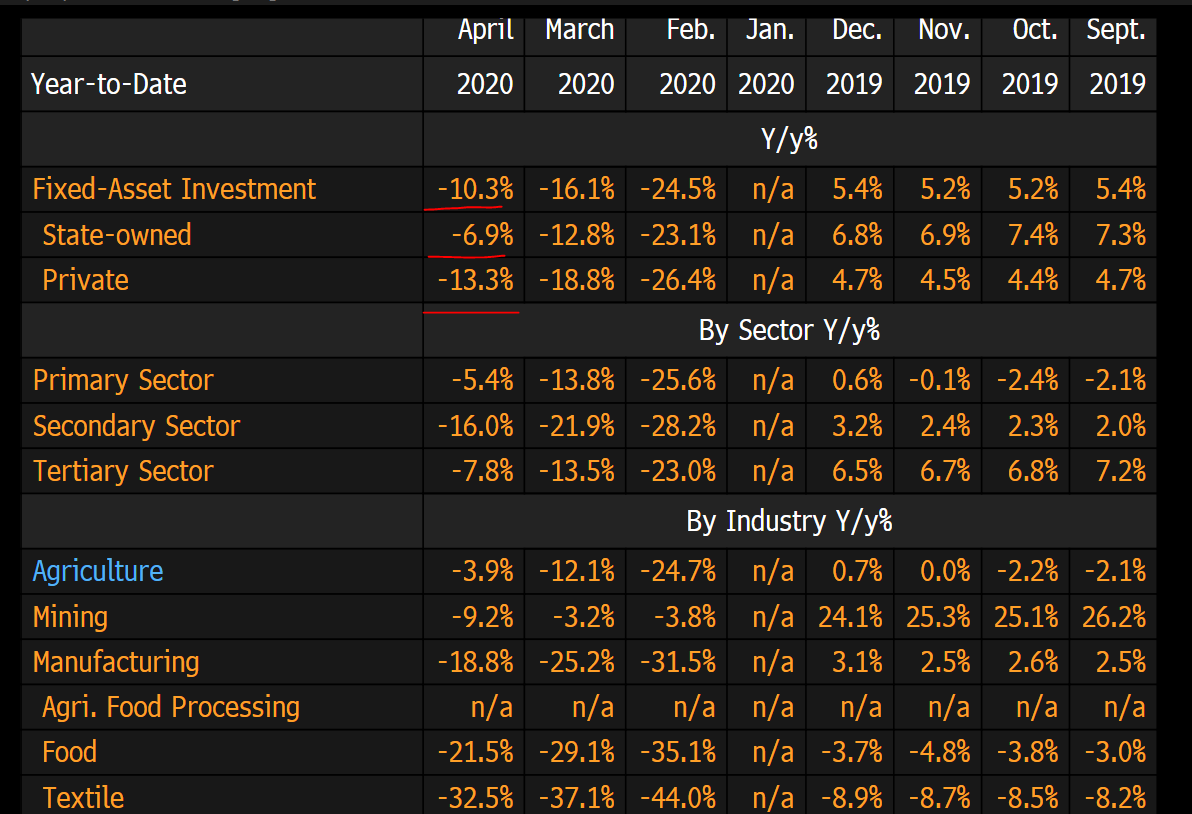Select the Manufacturing row label
This screenshot has height=814, width=1192.
[116, 662]
